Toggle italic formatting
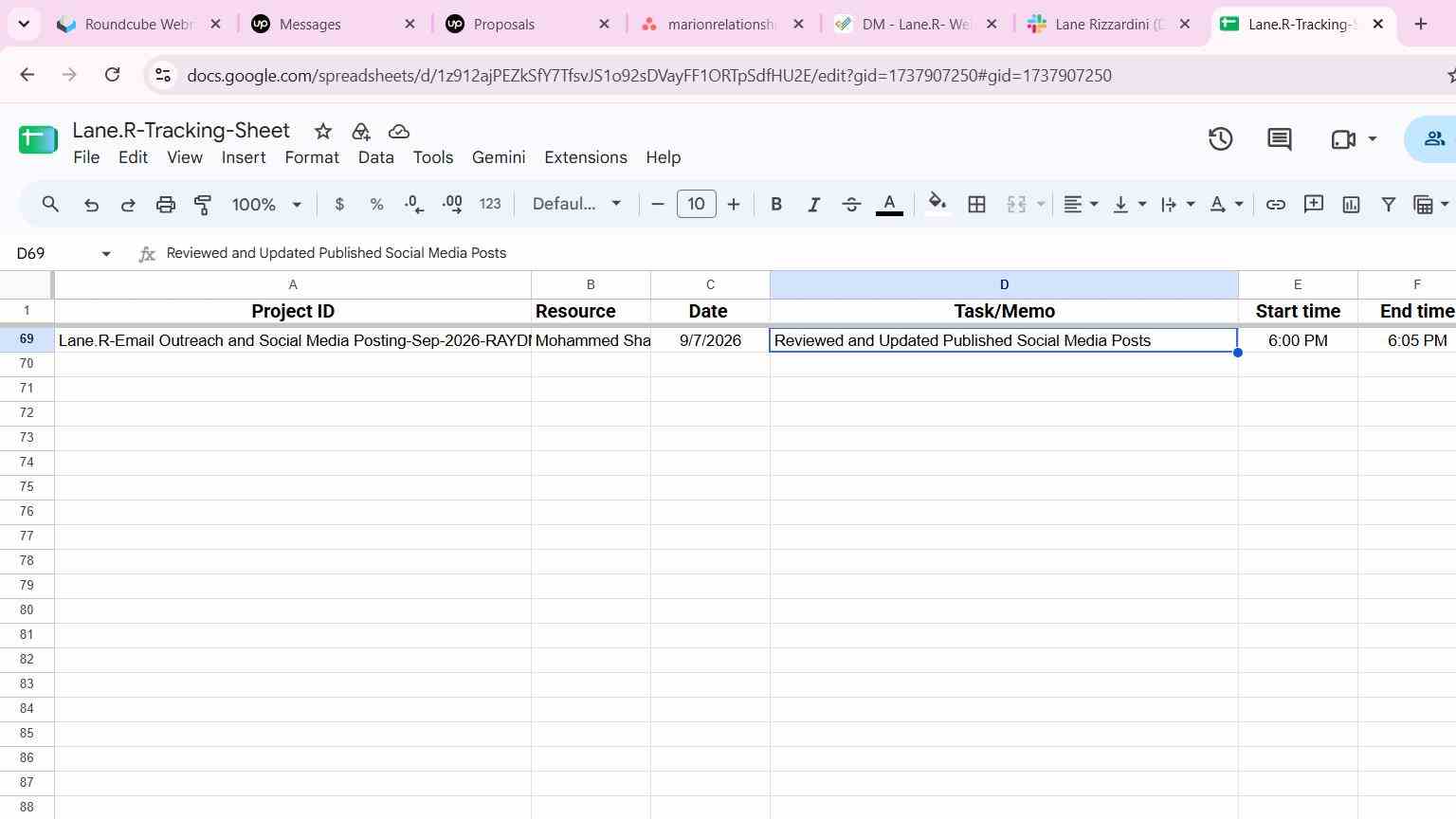This screenshot has height=819, width=1456. pyautogui.click(x=813, y=205)
